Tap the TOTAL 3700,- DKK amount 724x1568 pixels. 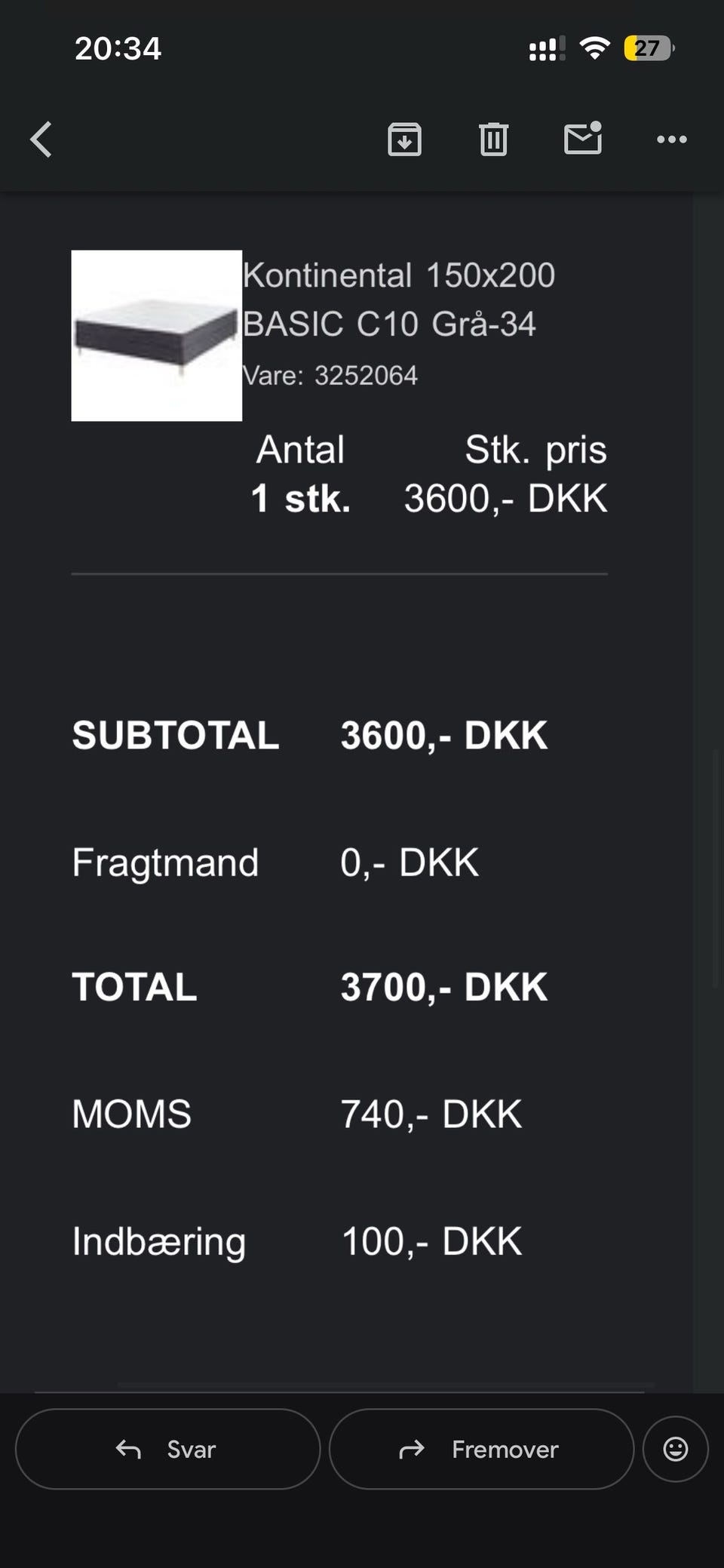(x=443, y=987)
